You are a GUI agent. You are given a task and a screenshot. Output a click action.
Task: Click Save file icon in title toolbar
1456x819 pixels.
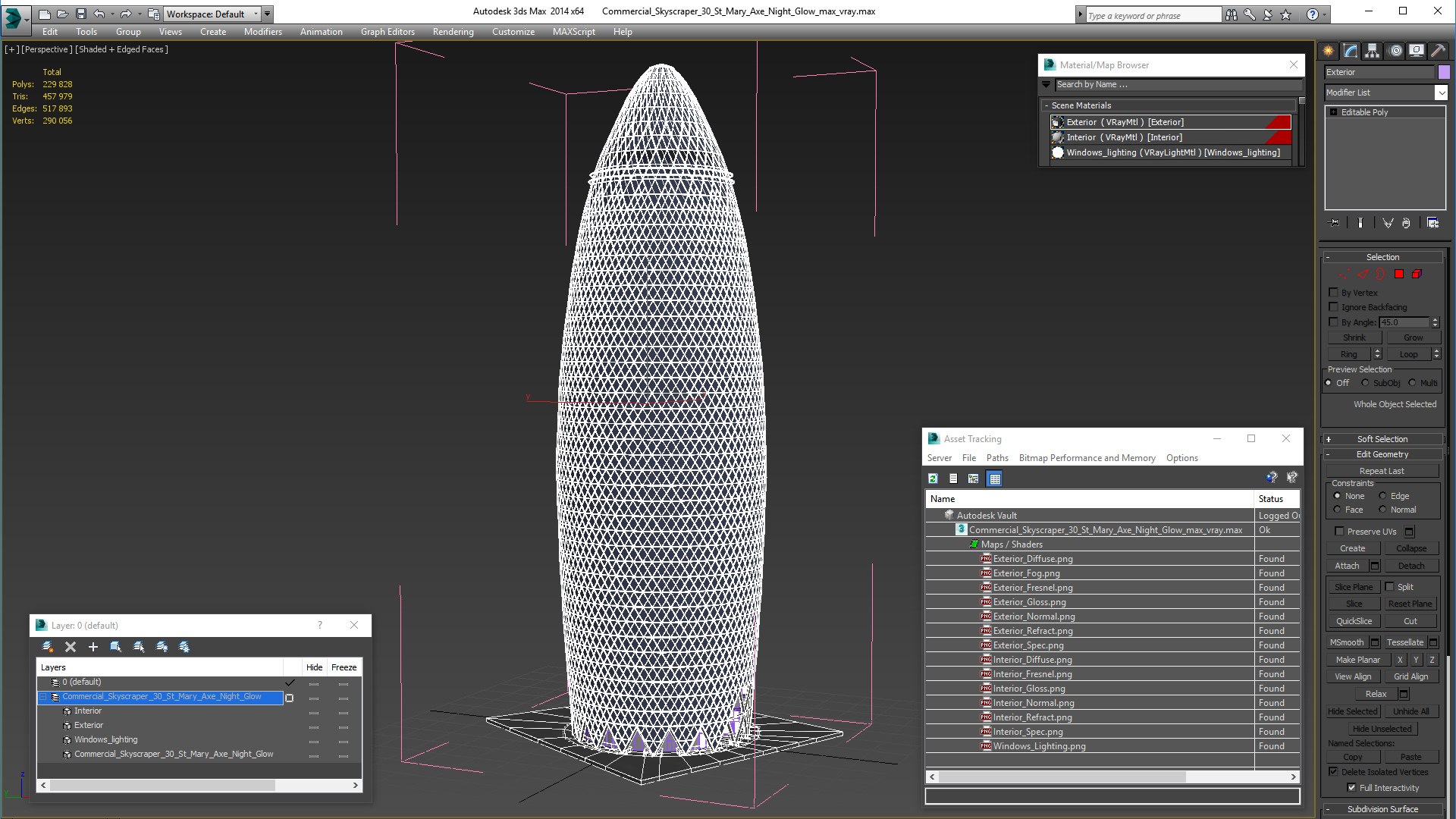[x=81, y=14]
